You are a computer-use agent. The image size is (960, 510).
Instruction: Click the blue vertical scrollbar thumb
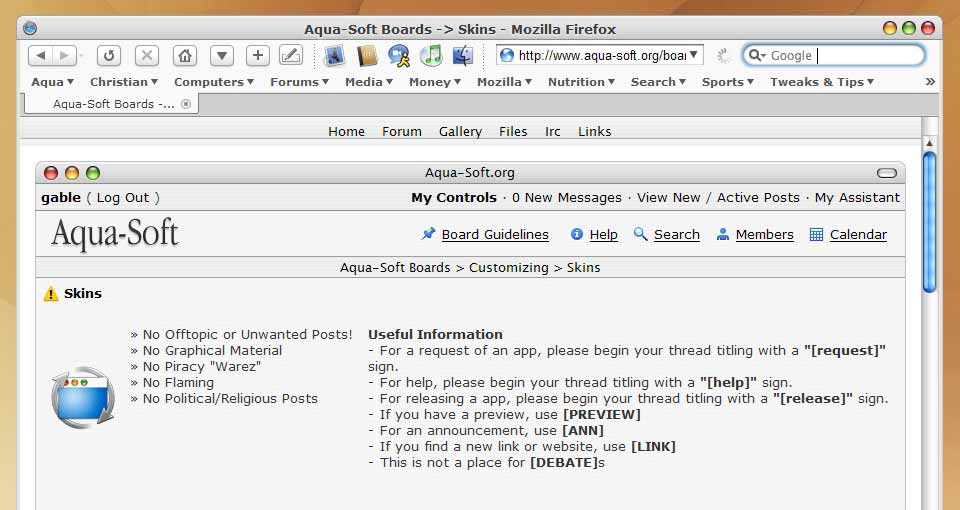(x=929, y=222)
